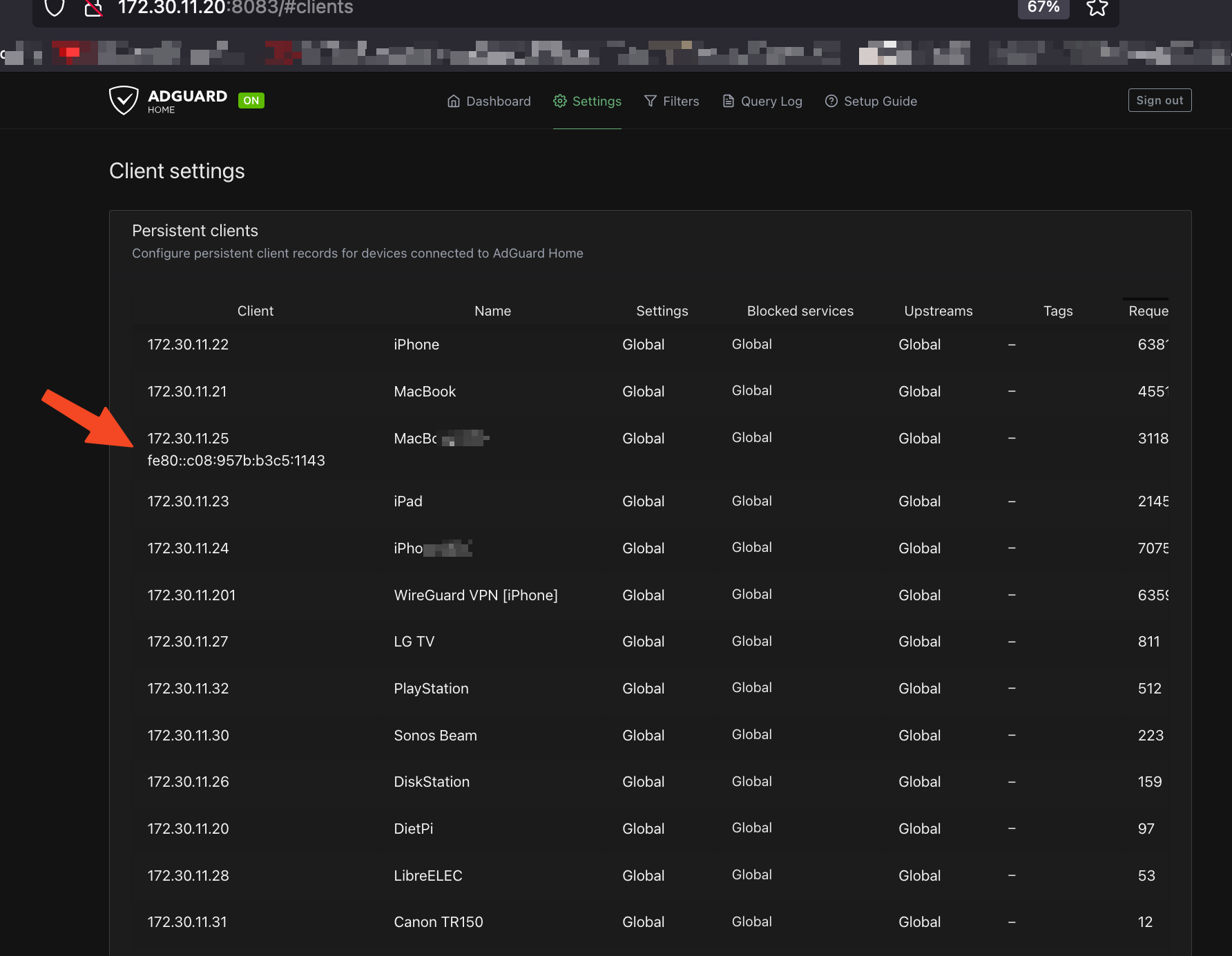1232x956 pixels.
Task: Click the Canon TR150 client name
Action: [x=439, y=922]
